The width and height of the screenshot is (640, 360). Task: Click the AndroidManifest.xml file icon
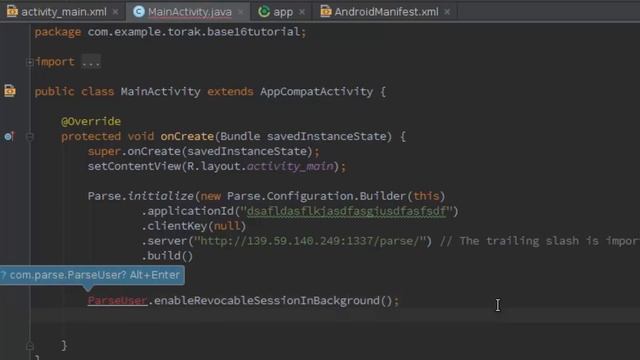[325, 11]
